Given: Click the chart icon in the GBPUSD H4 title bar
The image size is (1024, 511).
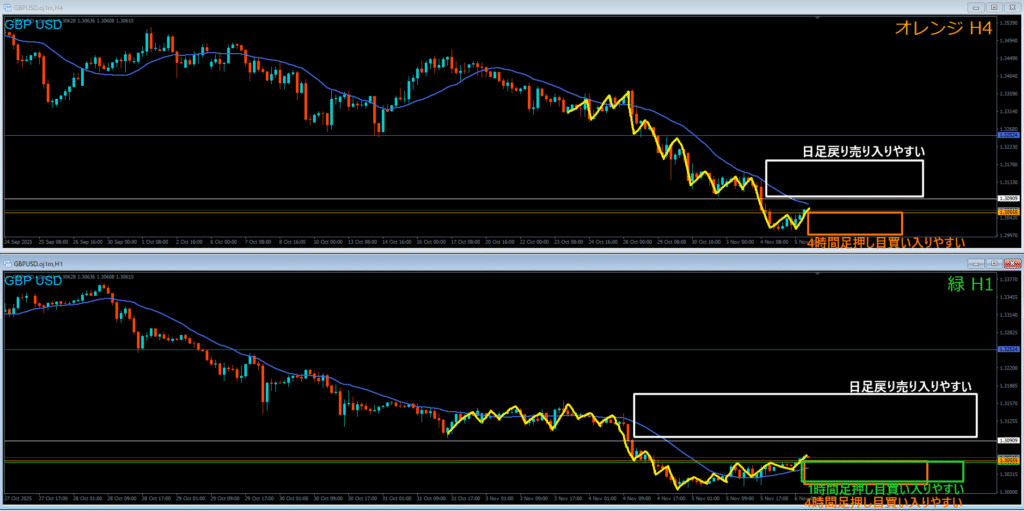Looking at the screenshot, I should pos(7,7).
